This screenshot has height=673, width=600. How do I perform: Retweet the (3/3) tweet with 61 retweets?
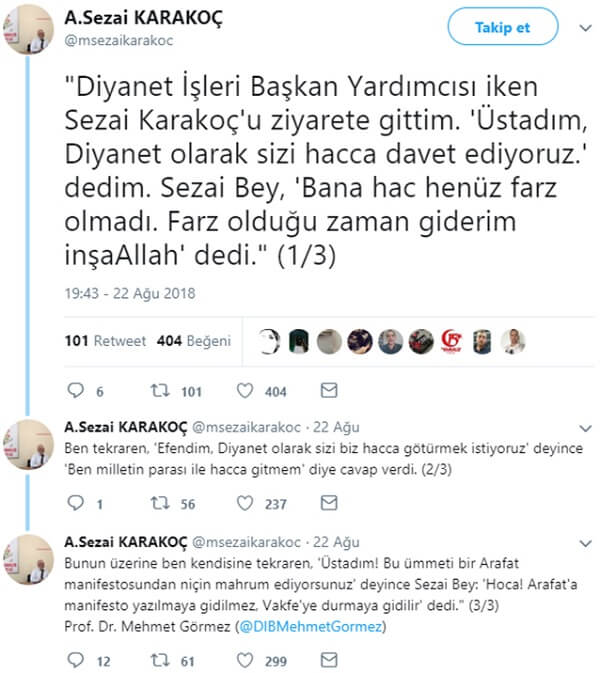[160, 660]
